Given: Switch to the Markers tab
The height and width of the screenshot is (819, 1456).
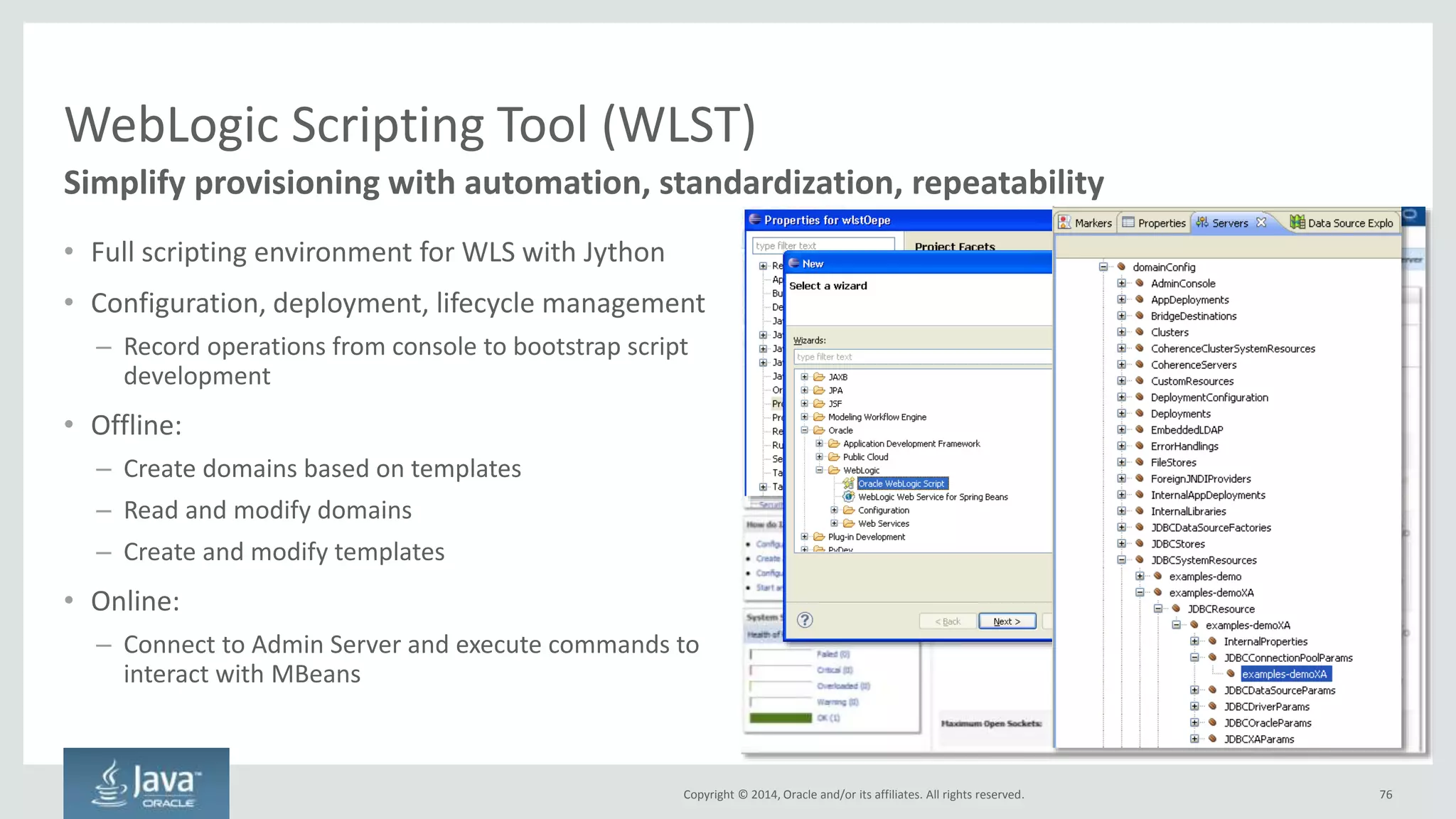Looking at the screenshot, I should 1086,223.
